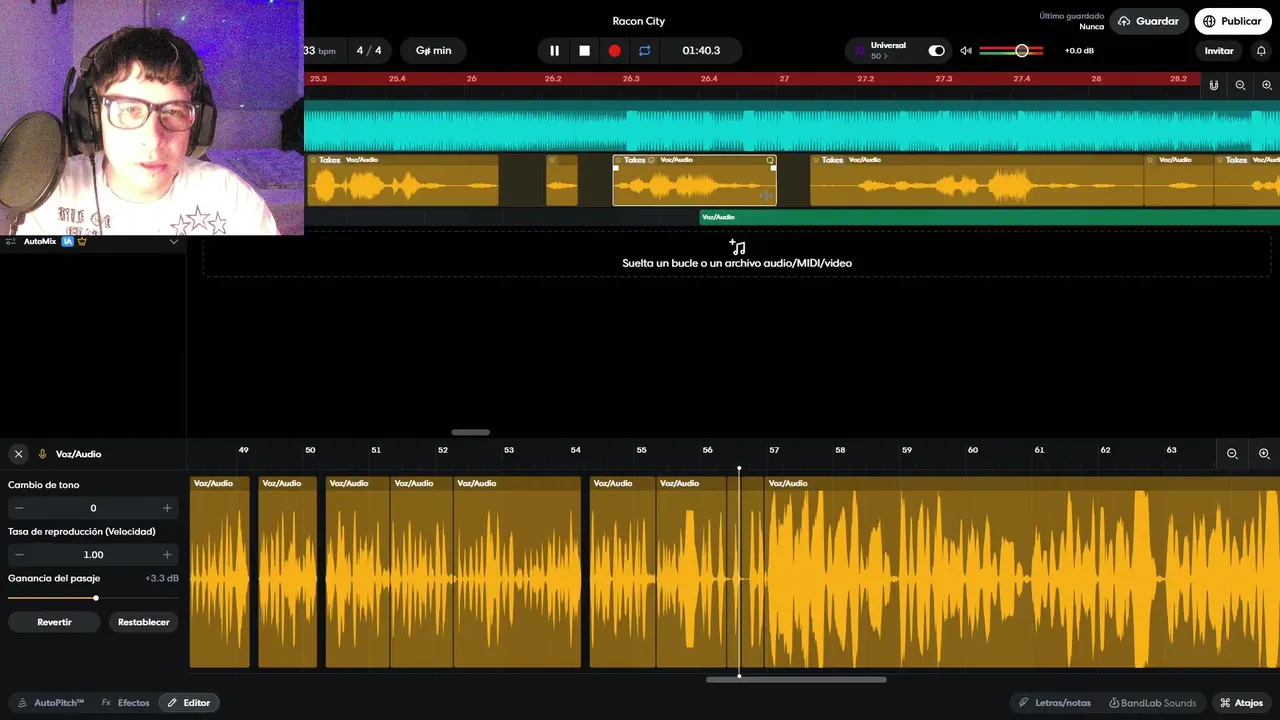Open the Fx Efectos tab
1280x720 pixels.
pos(125,703)
